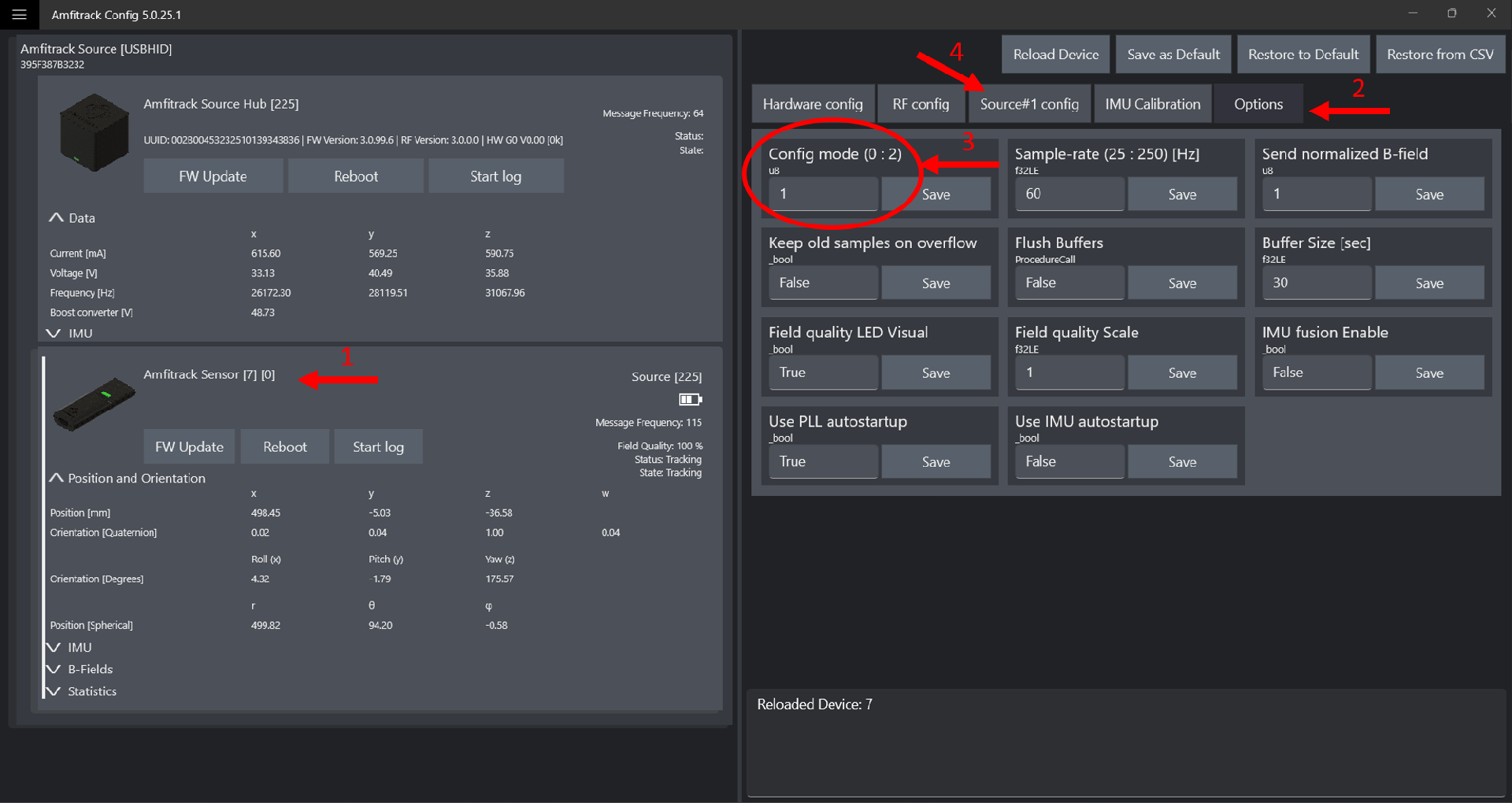Click the Source Hub cube image
Image resolution: width=1512 pixels, height=803 pixels.
[94, 132]
